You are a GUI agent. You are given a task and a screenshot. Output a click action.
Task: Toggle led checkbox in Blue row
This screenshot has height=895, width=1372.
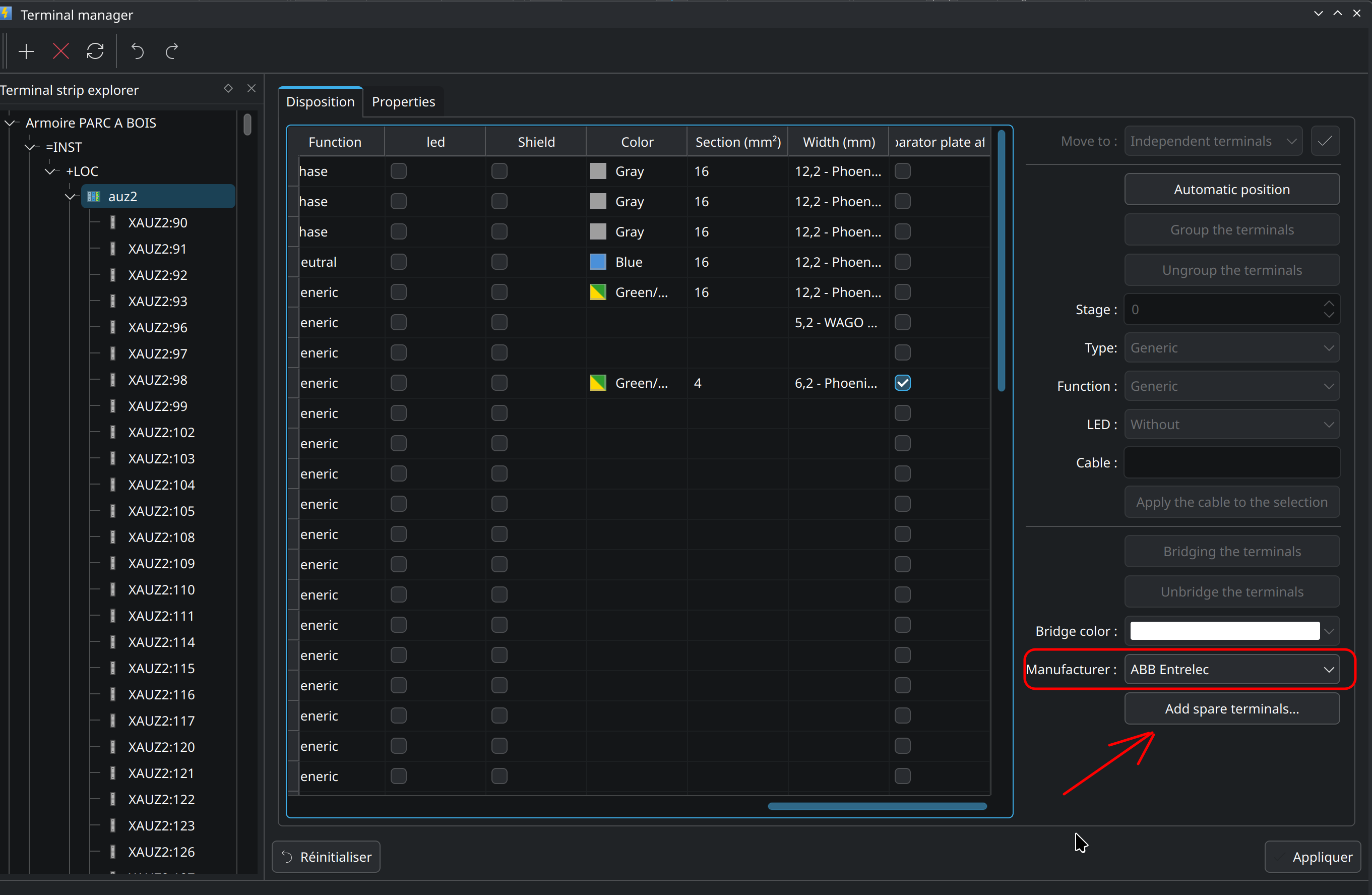tap(398, 262)
